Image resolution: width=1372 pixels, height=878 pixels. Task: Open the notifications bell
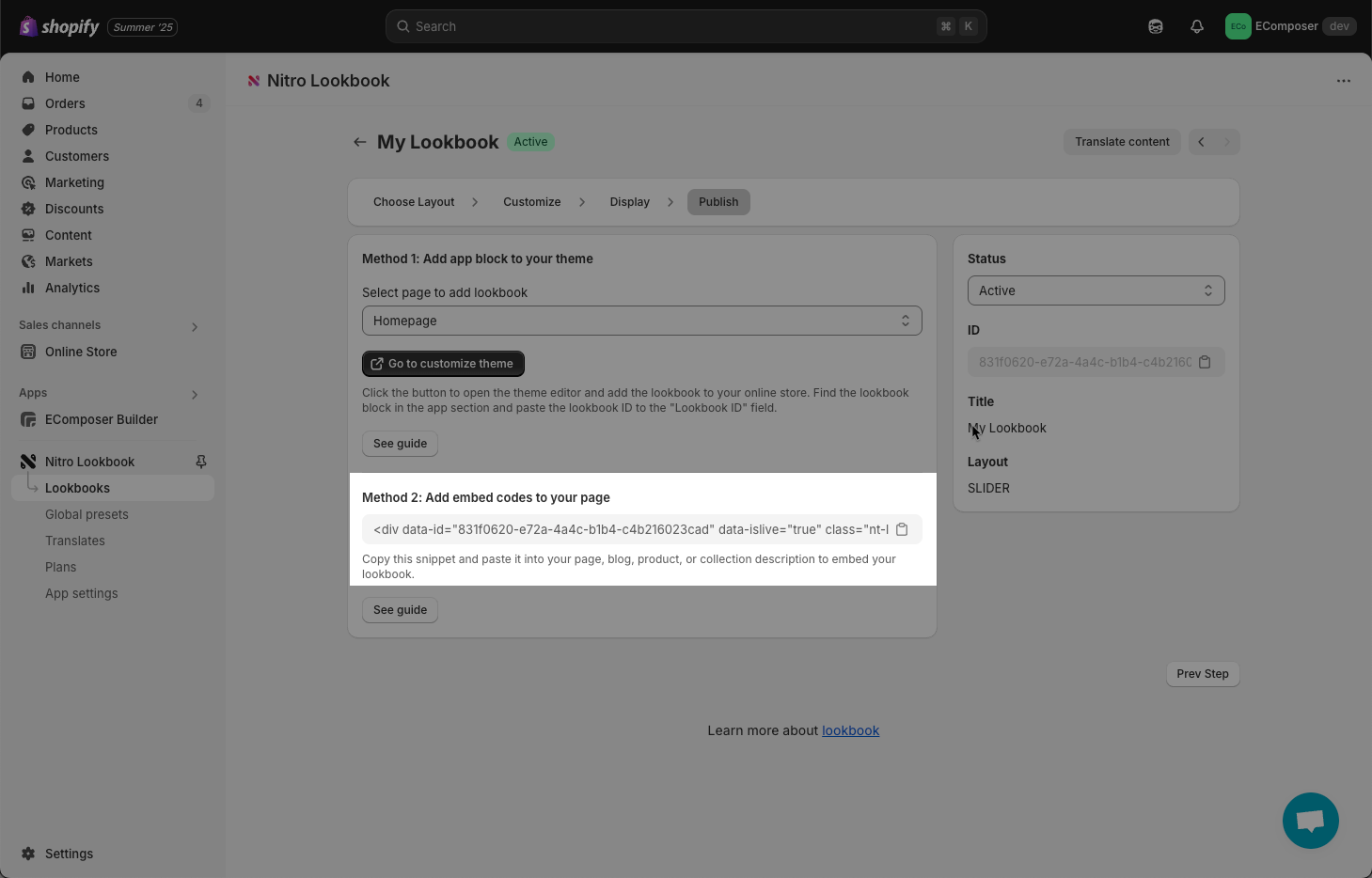1197,26
